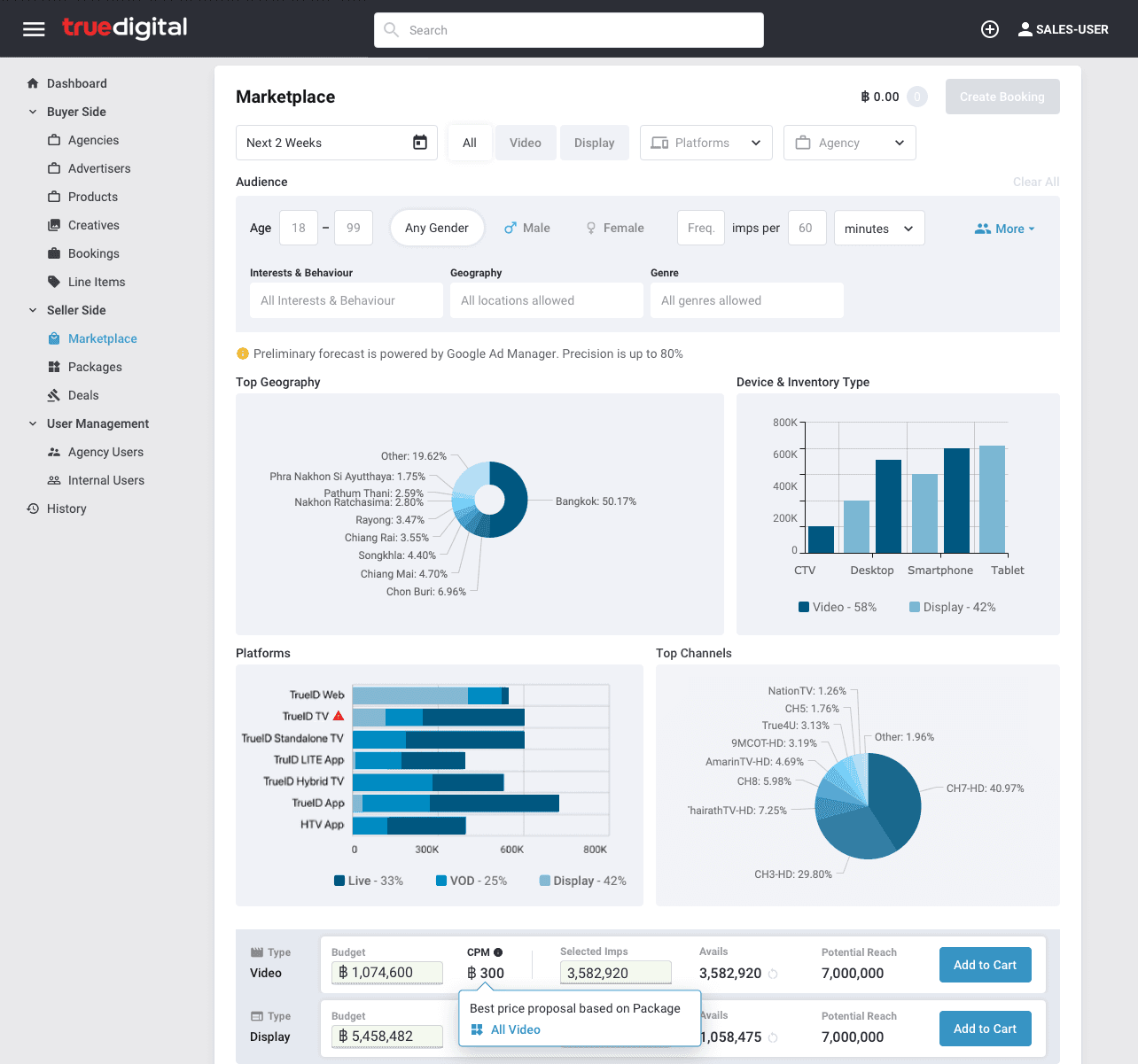Toggle Live series in platforms legend
The image size is (1138, 1064).
[369, 881]
